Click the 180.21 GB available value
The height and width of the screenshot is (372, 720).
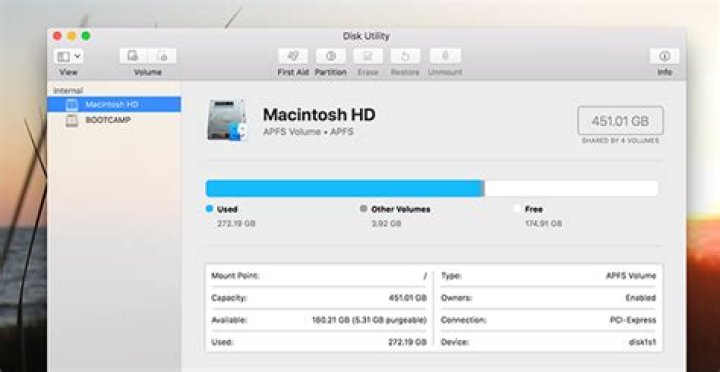tap(369, 320)
